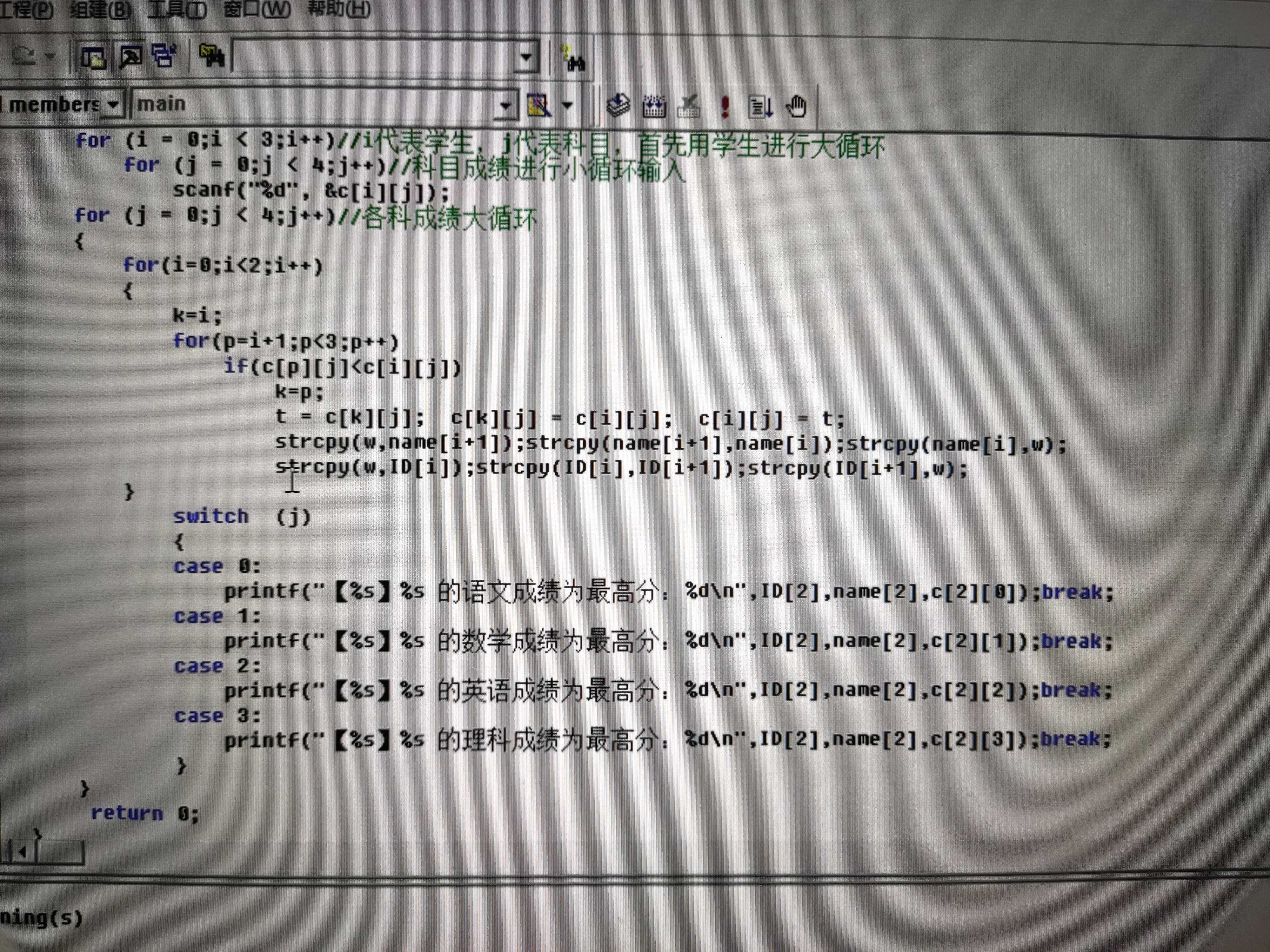This screenshot has height=952, width=1270.
Task: Click the 'for(i=0;i<2;i++)' line
Action: [223, 265]
